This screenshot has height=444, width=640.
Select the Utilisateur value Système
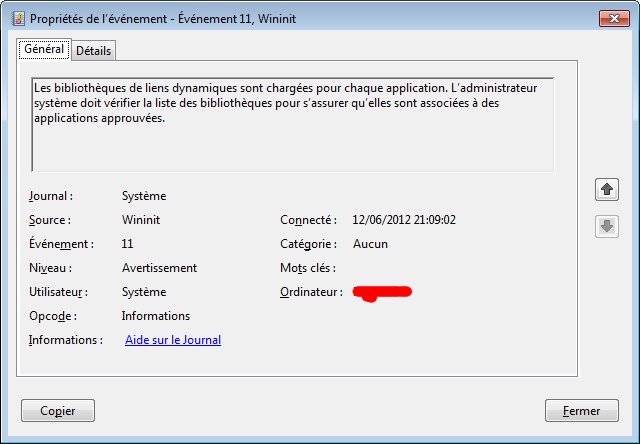(144, 292)
